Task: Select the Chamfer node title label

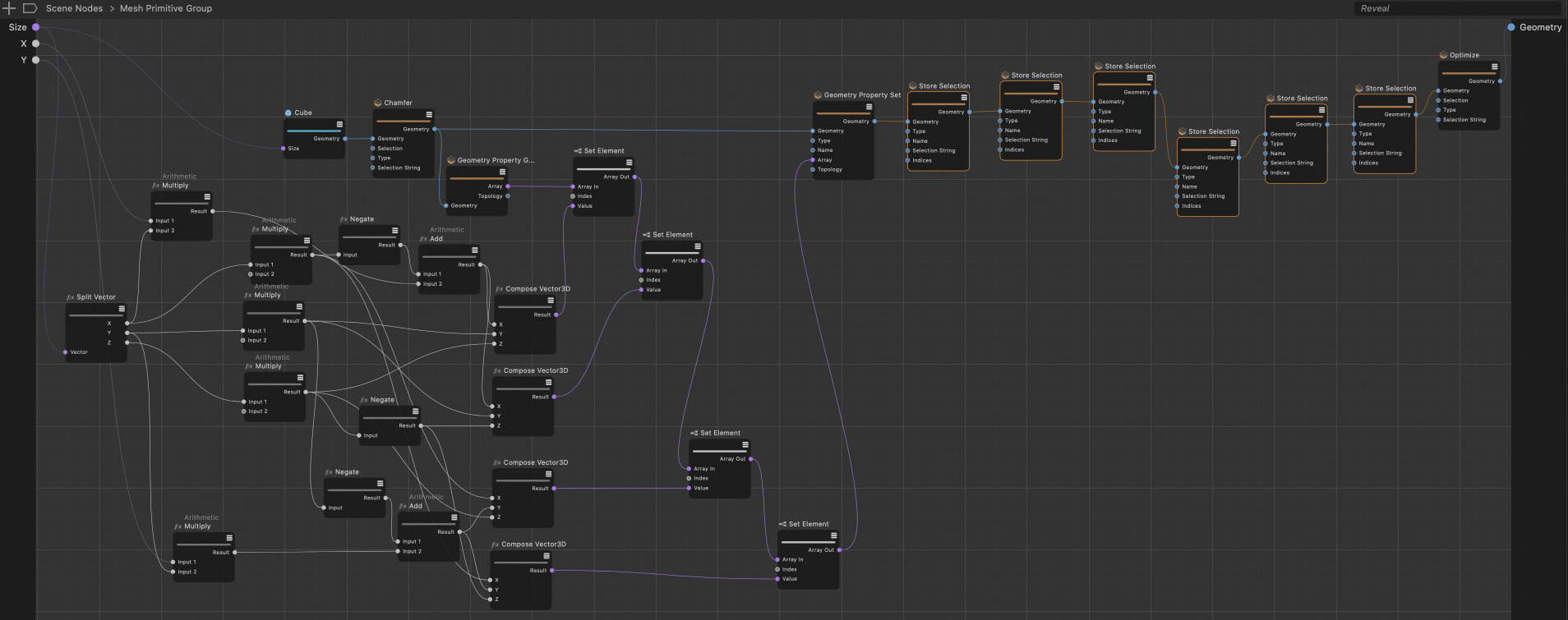Action: point(398,103)
